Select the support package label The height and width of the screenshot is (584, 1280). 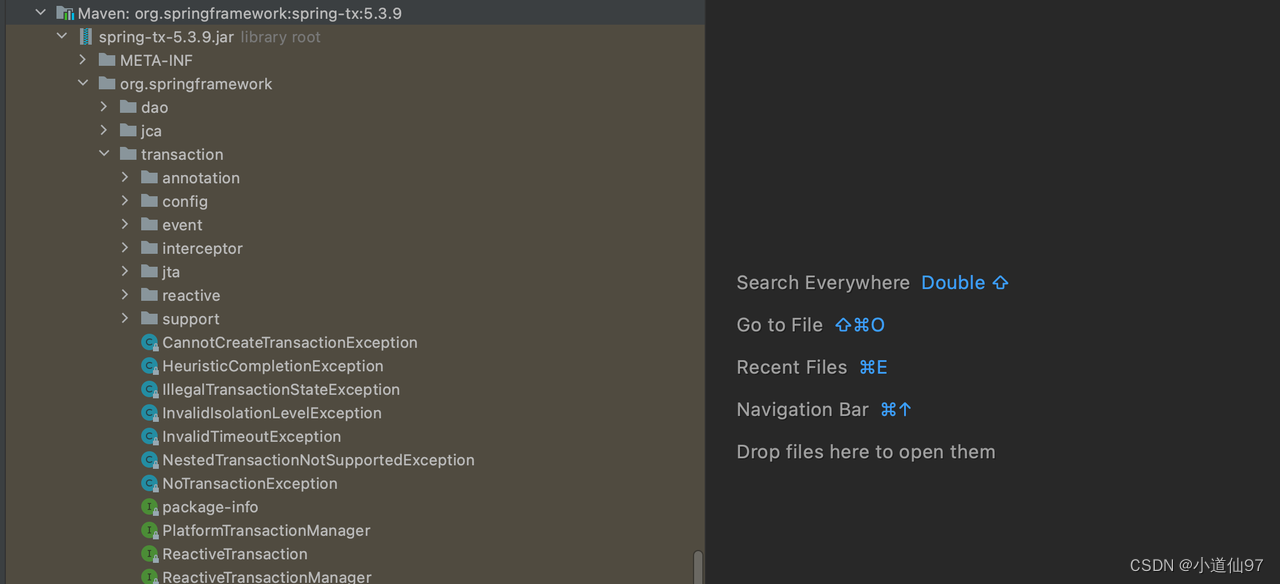click(x=191, y=319)
